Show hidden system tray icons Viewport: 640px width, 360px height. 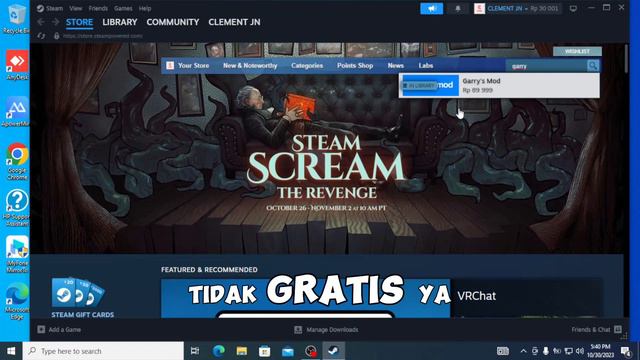523,351
